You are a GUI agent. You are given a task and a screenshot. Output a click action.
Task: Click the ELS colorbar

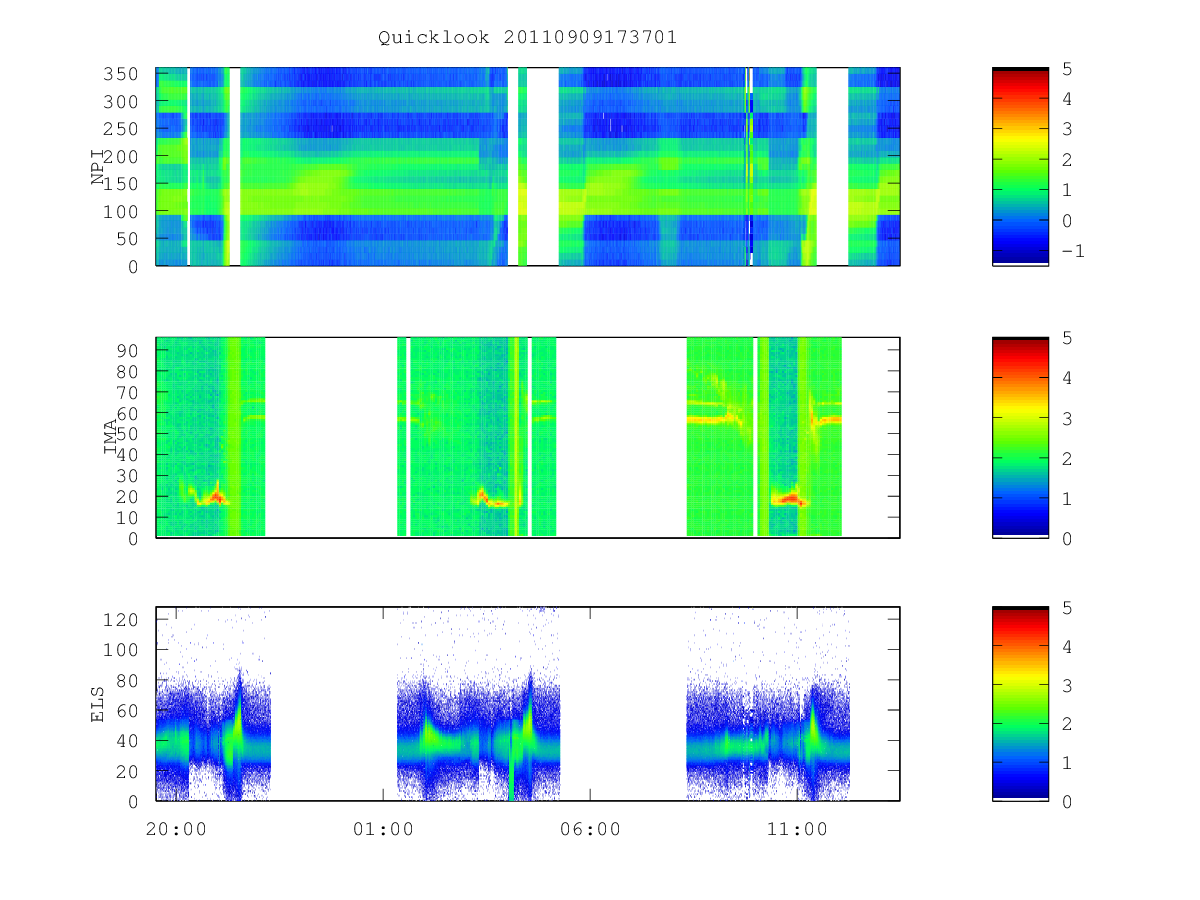coord(1020,704)
